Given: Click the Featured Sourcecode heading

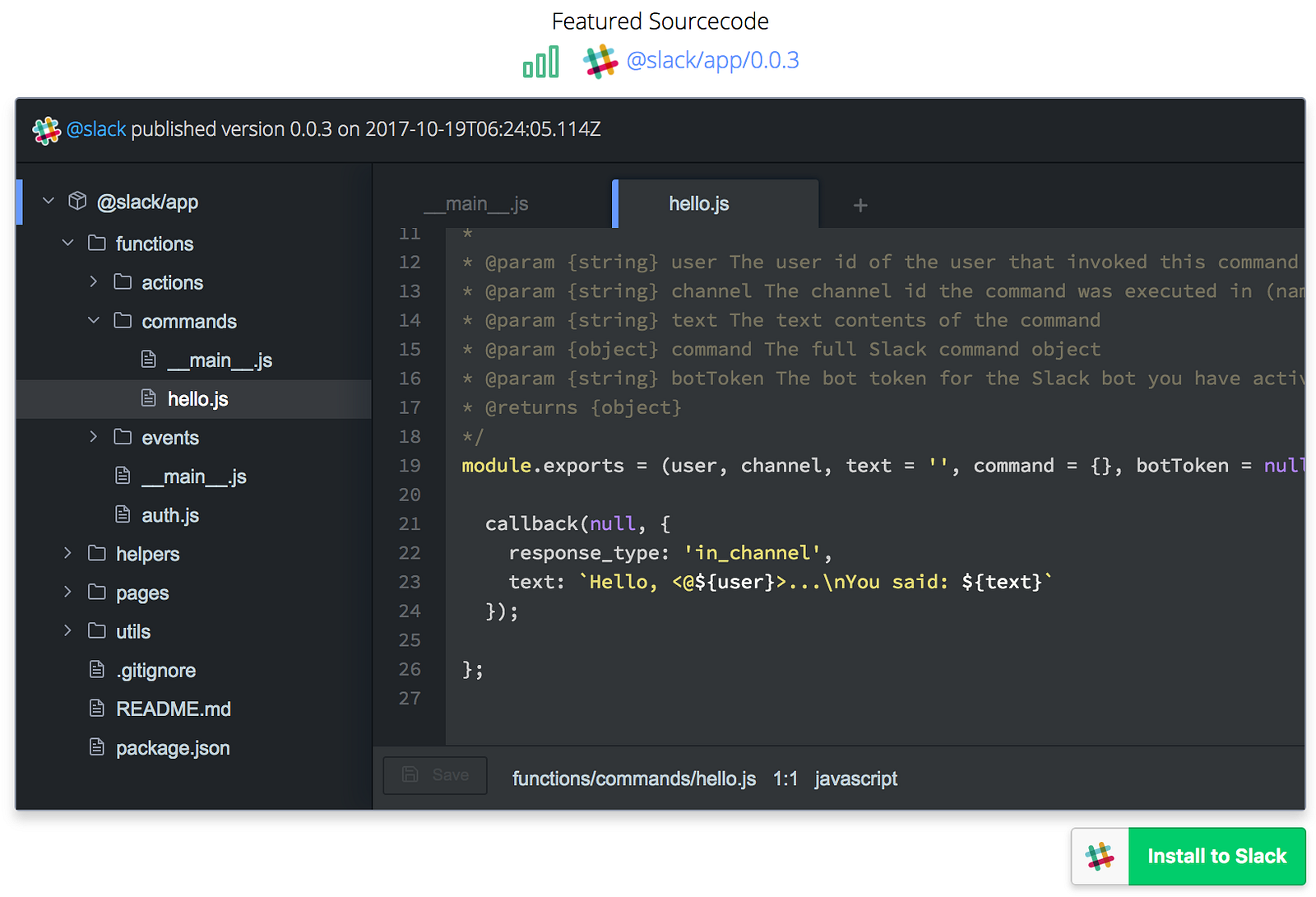Looking at the screenshot, I should coord(660,21).
